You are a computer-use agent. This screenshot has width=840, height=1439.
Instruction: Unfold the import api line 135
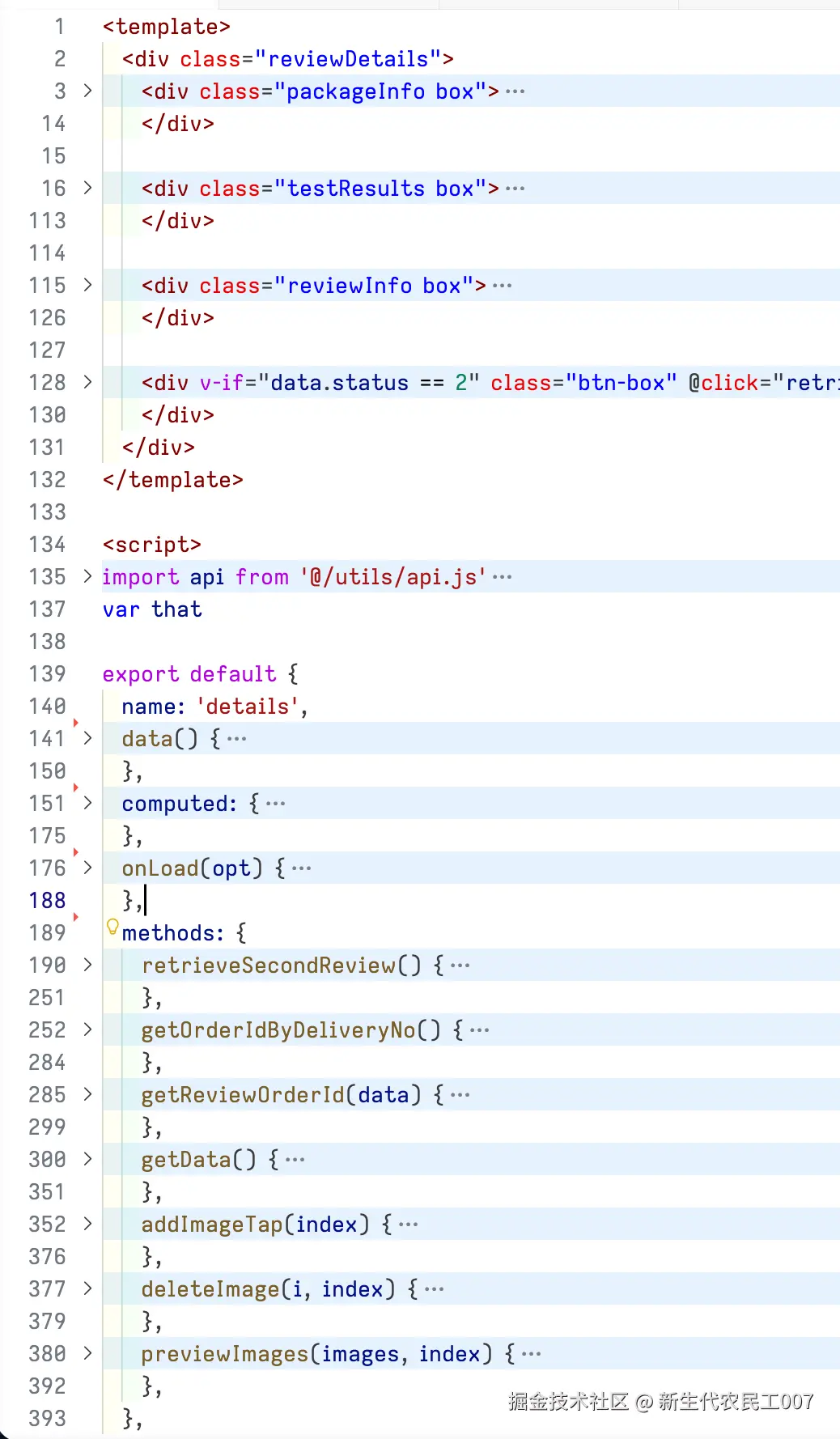tap(87, 576)
